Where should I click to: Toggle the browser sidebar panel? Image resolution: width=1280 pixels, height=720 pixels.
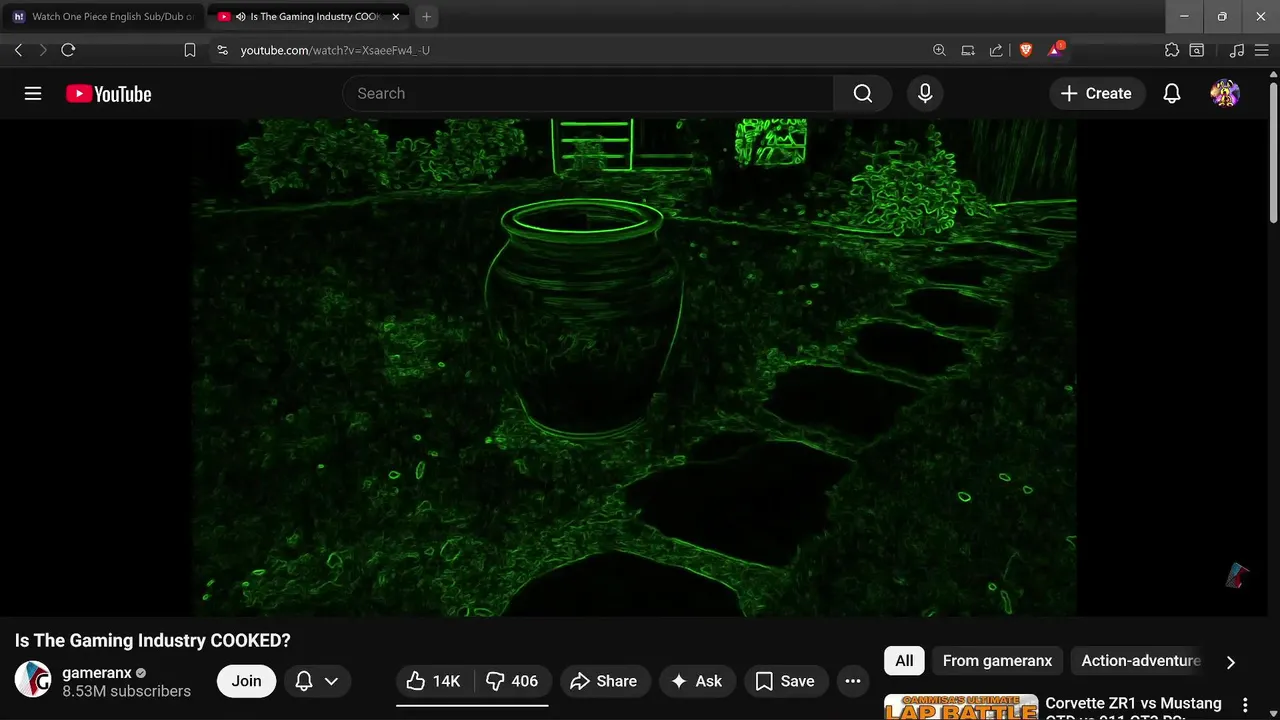pyautogui.click(x=1197, y=50)
